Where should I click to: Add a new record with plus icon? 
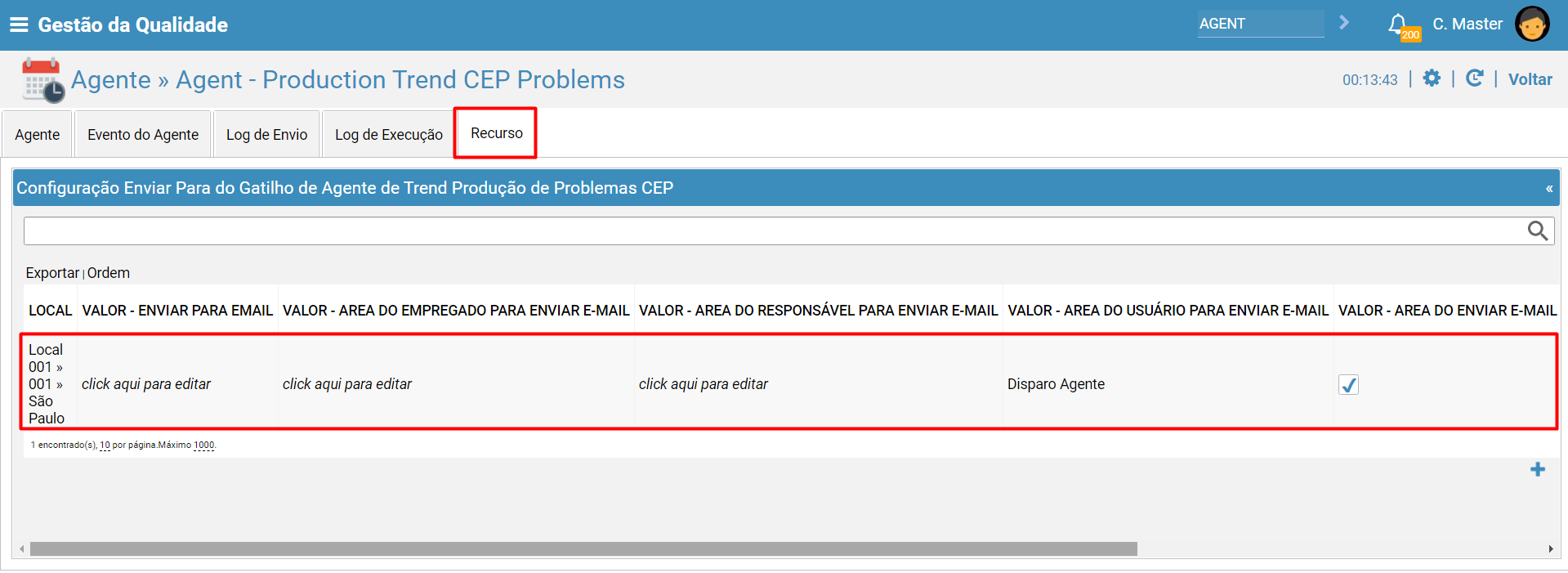coord(1538,469)
